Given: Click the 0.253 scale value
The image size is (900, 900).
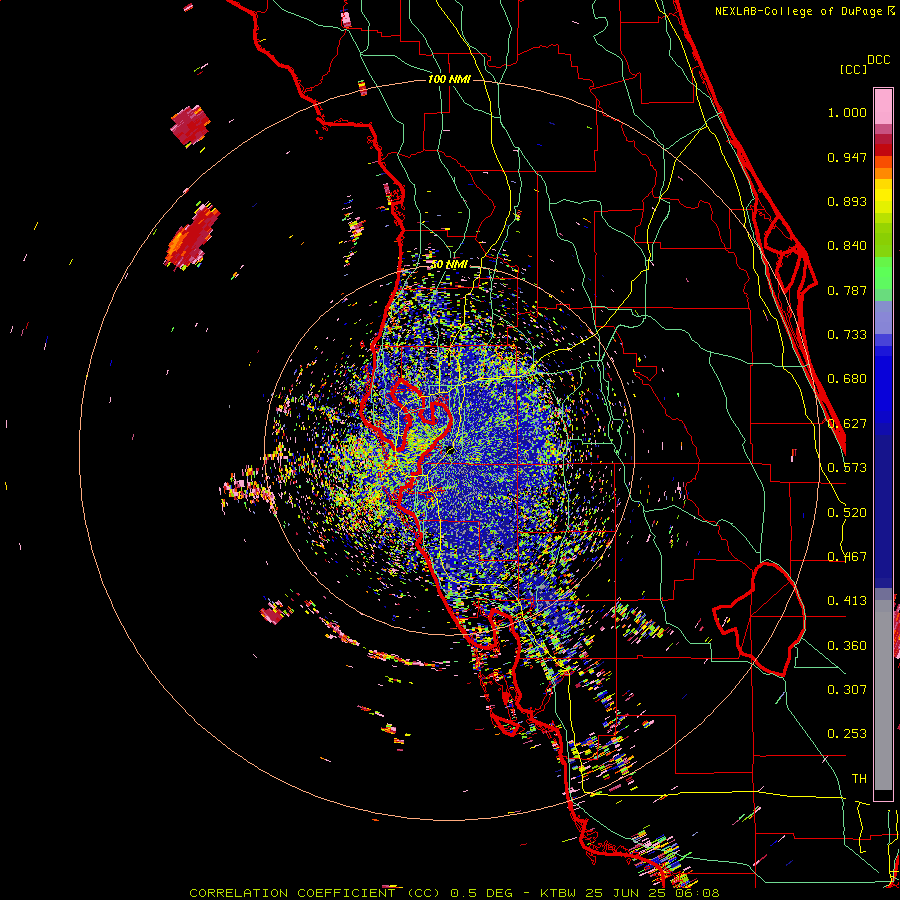Looking at the screenshot, I should (x=847, y=734).
